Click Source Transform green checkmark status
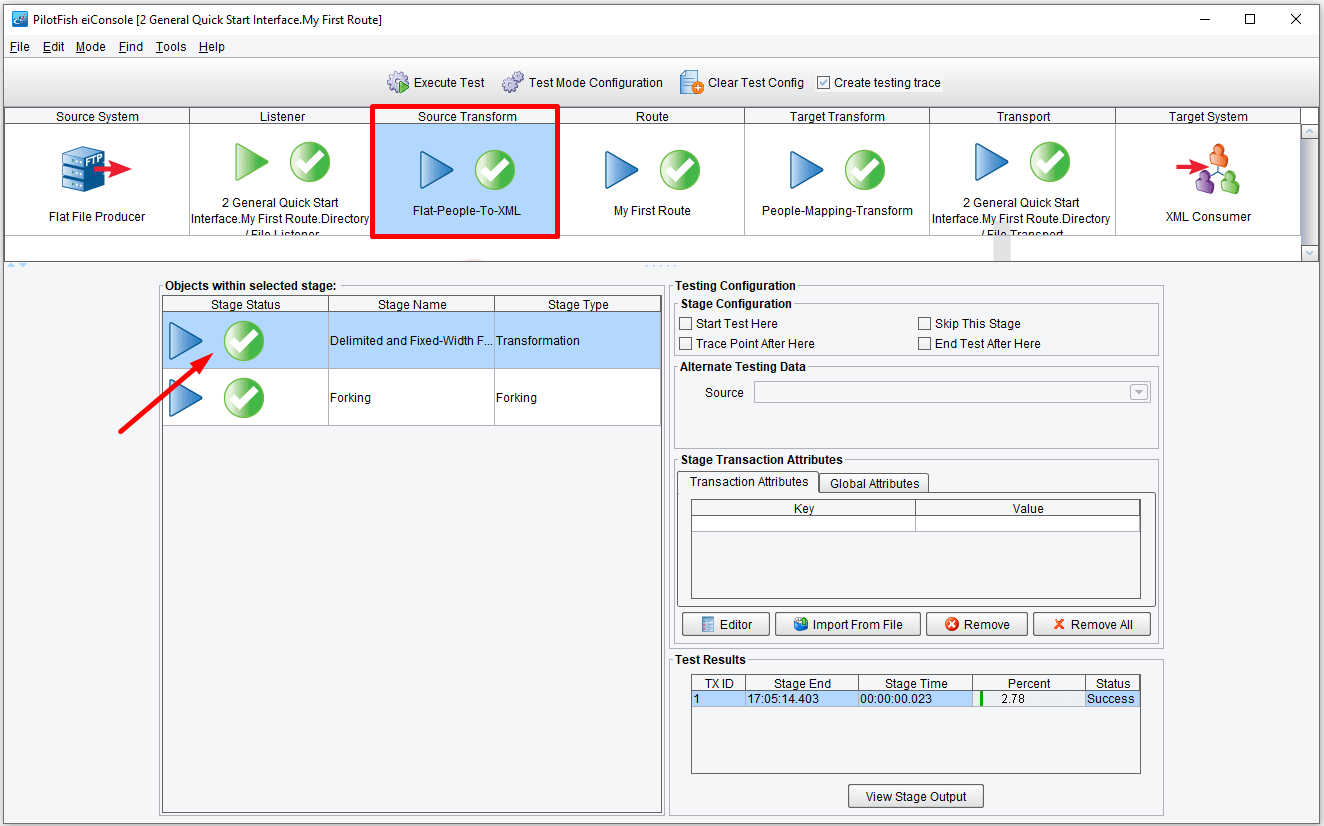The width and height of the screenshot is (1324, 826). pos(495,170)
